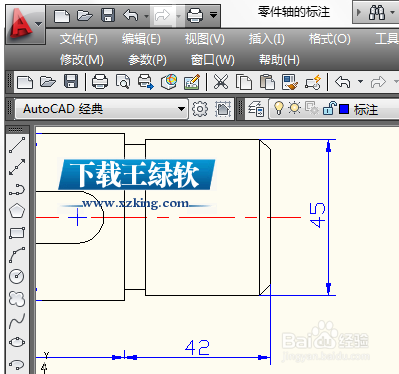
Task: Click 3D DWF export icon
Action: tap(169, 82)
